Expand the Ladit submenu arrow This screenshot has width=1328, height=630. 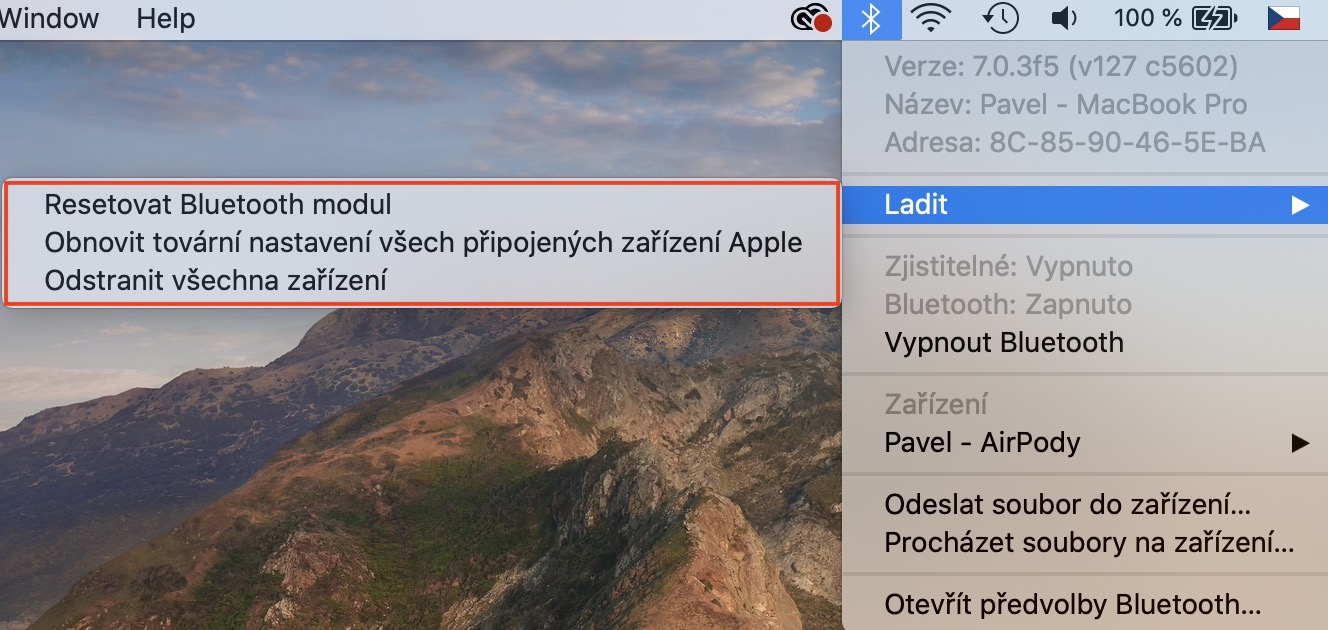pyautogui.click(x=1299, y=205)
